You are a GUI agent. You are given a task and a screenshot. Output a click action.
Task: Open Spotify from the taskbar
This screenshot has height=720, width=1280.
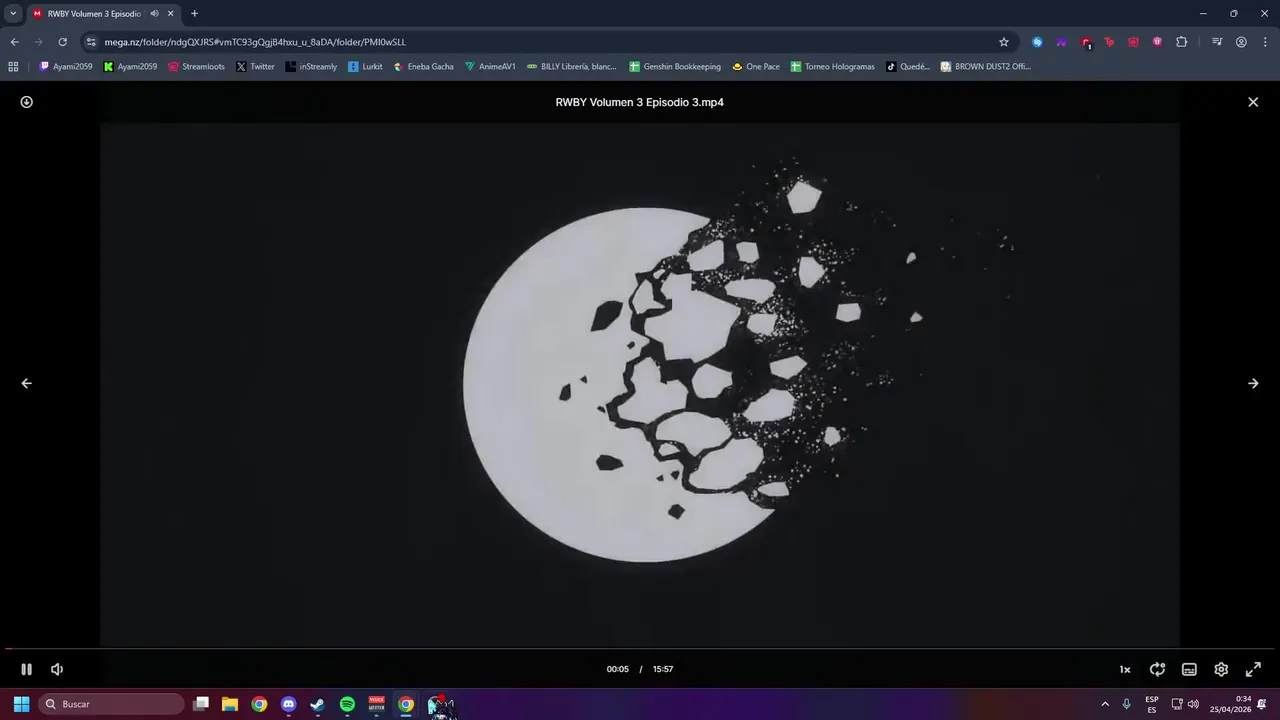[x=347, y=704]
